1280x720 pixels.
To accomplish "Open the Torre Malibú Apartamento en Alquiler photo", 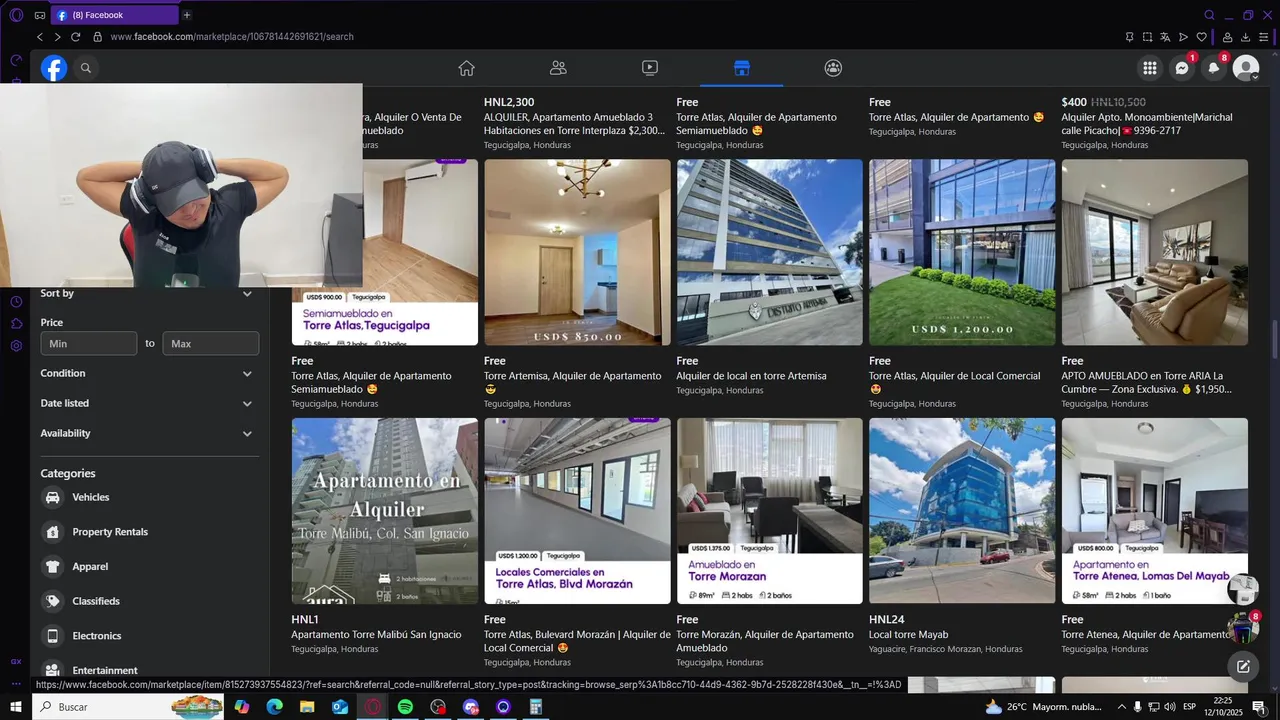I will tap(385, 511).
